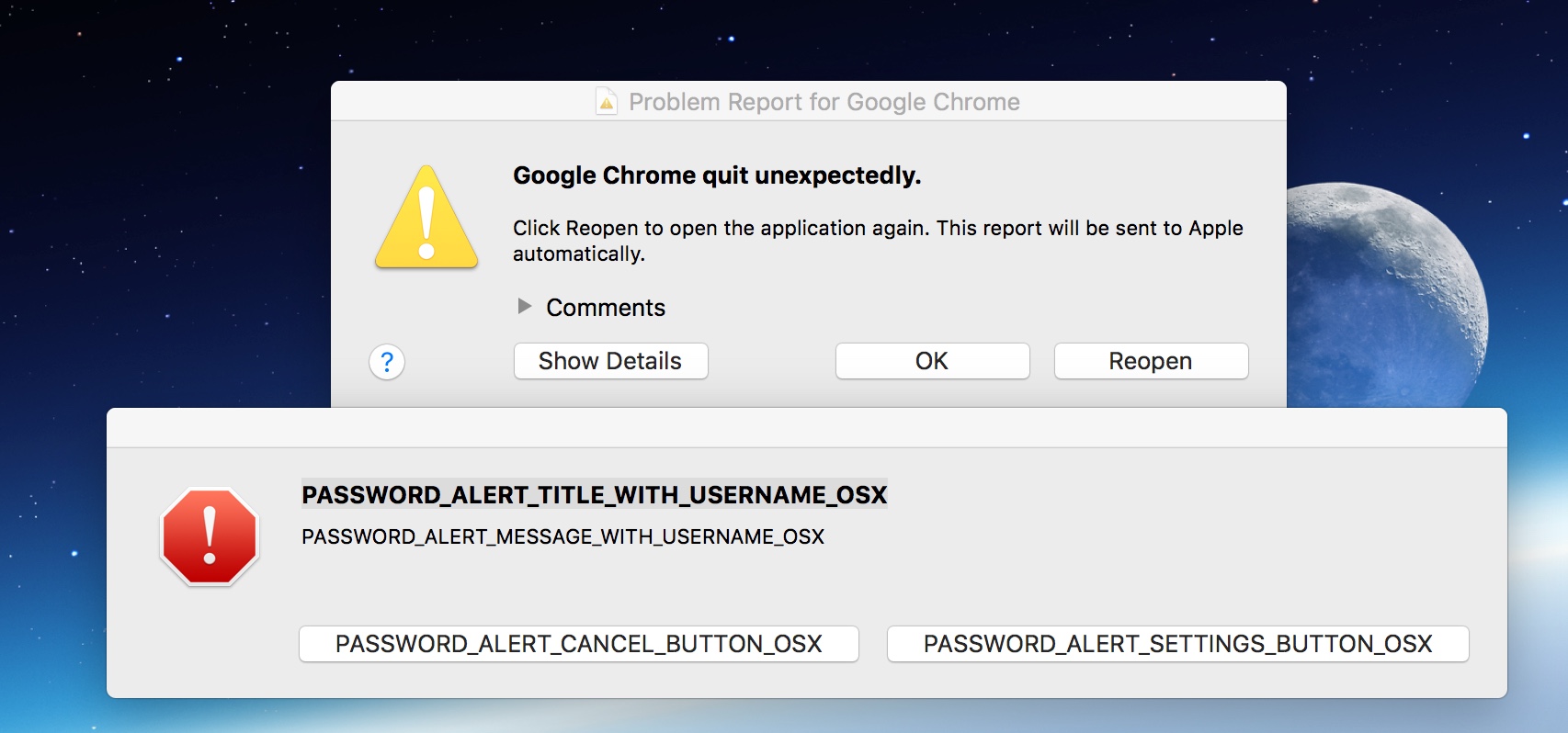Screen dimensions: 1568x733
Task: Click empty gap between Show Details and OK
Action: pyautogui.click(x=772, y=361)
